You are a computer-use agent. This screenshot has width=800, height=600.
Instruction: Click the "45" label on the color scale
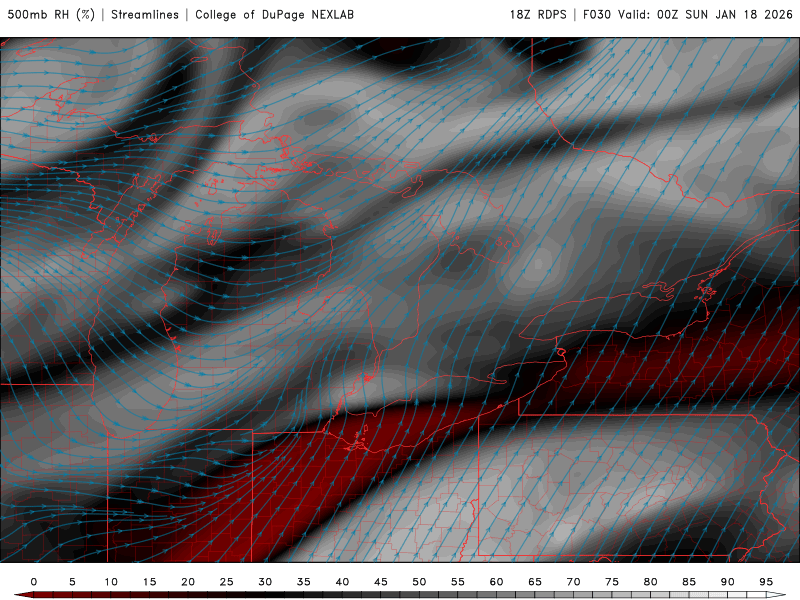click(x=381, y=582)
